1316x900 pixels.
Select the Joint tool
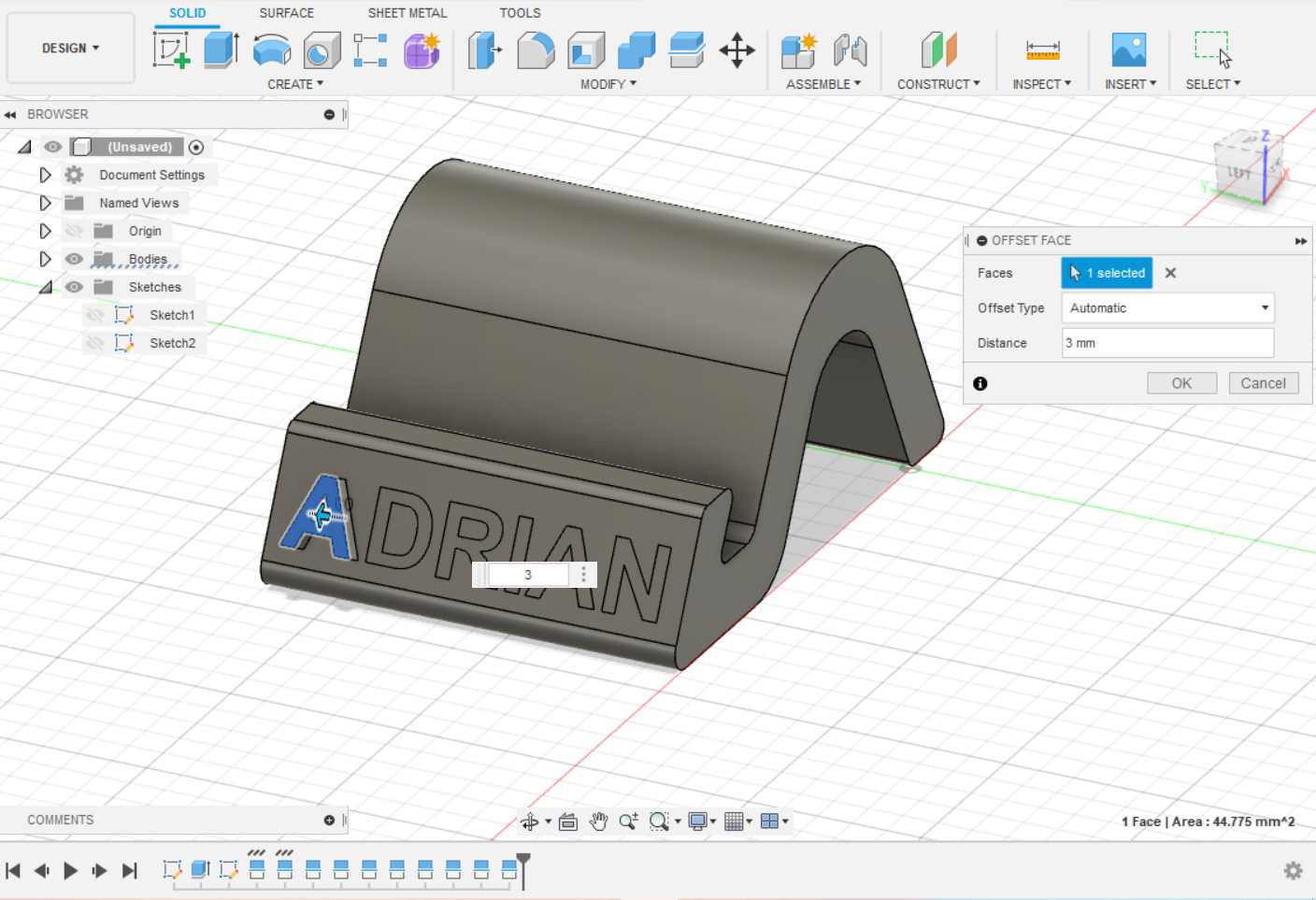(x=851, y=50)
